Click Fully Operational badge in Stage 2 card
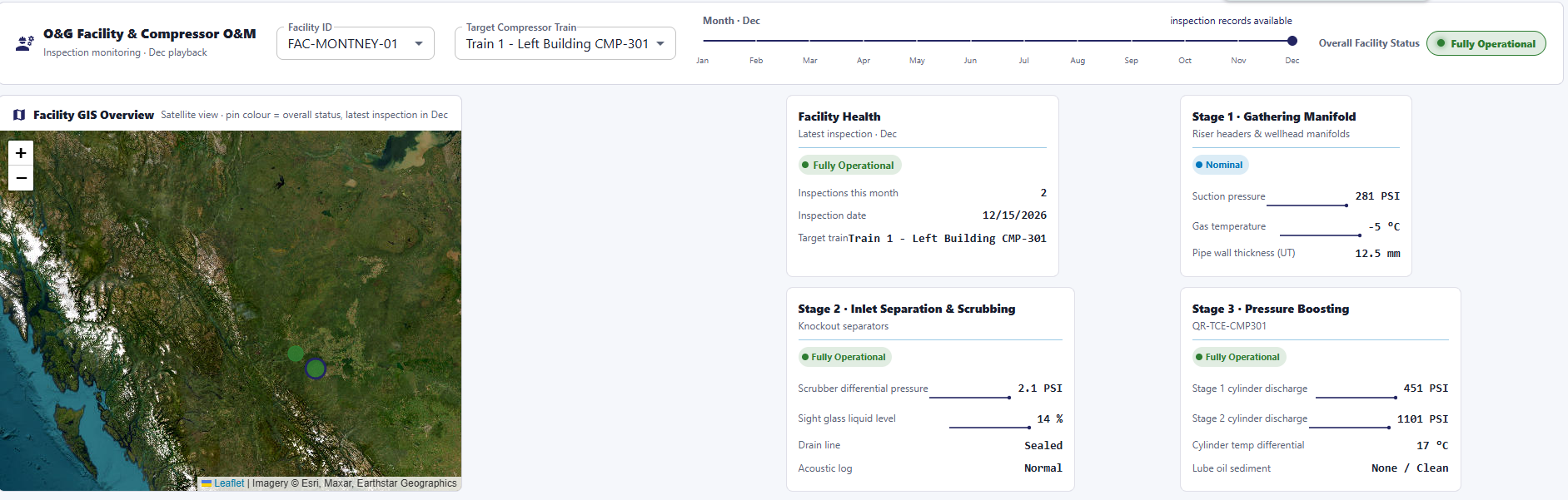The height and width of the screenshot is (500, 1568). (844, 357)
